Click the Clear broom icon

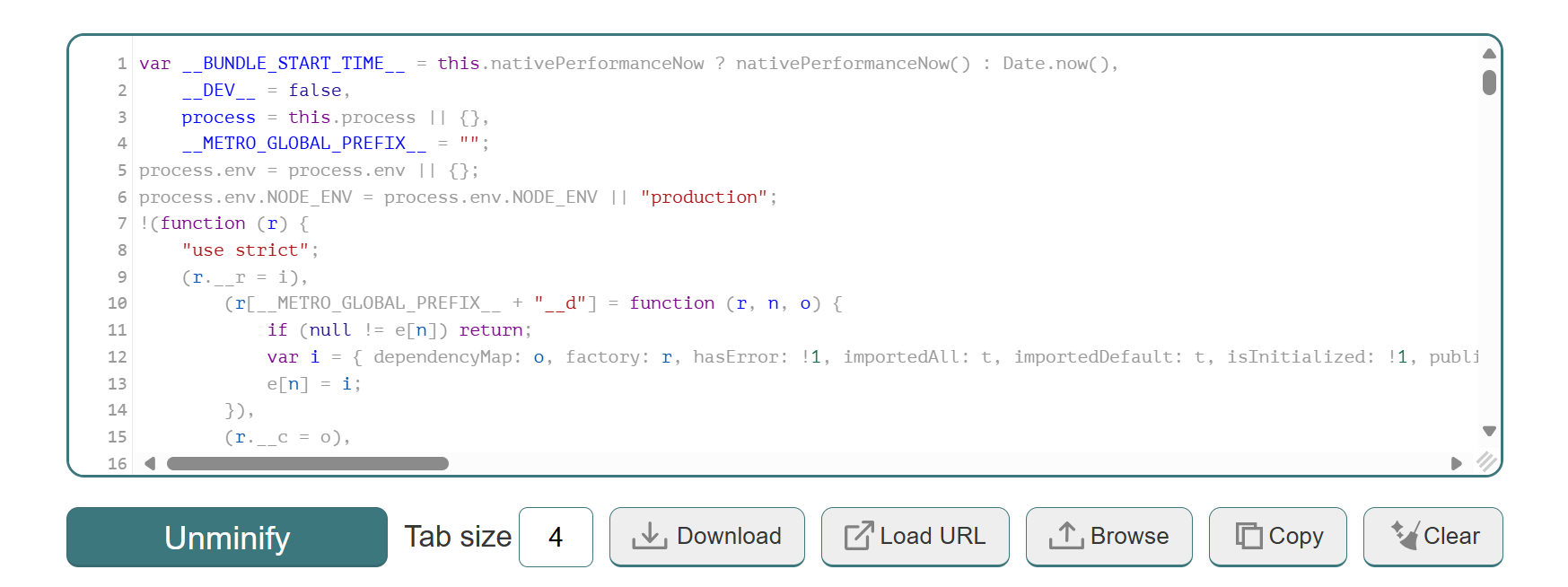tap(1404, 536)
